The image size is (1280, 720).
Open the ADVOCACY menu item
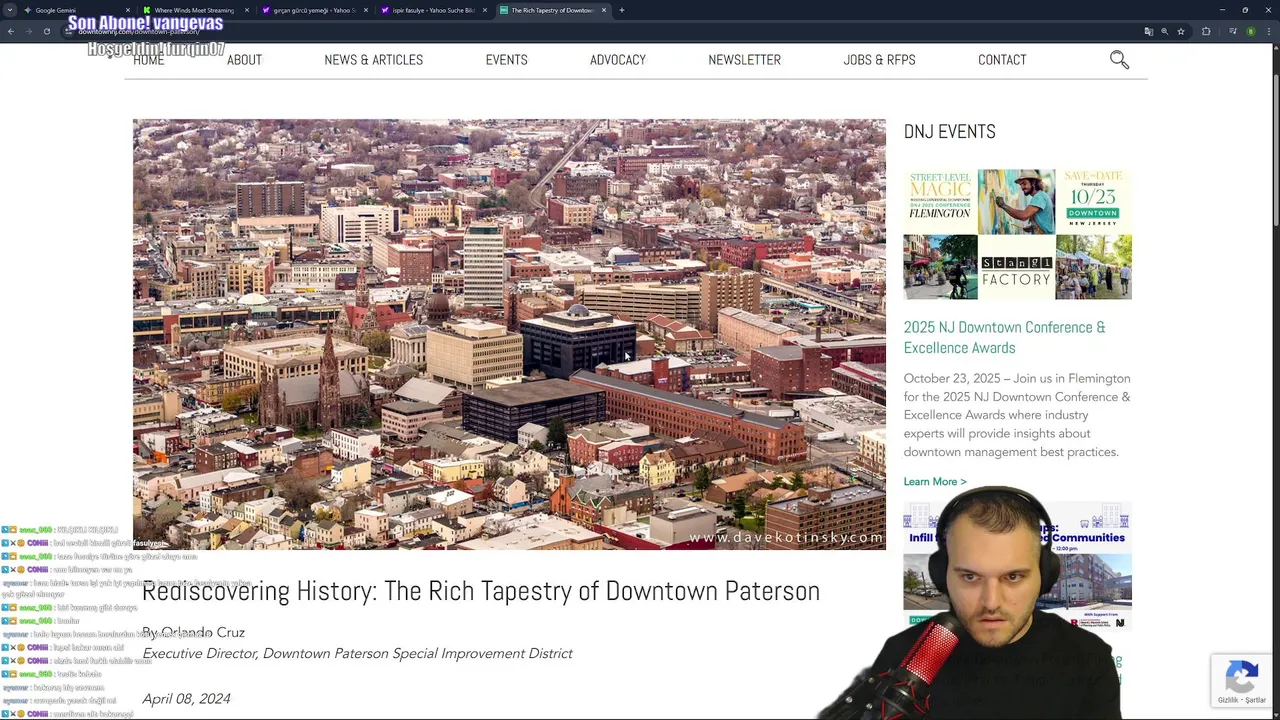click(617, 60)
